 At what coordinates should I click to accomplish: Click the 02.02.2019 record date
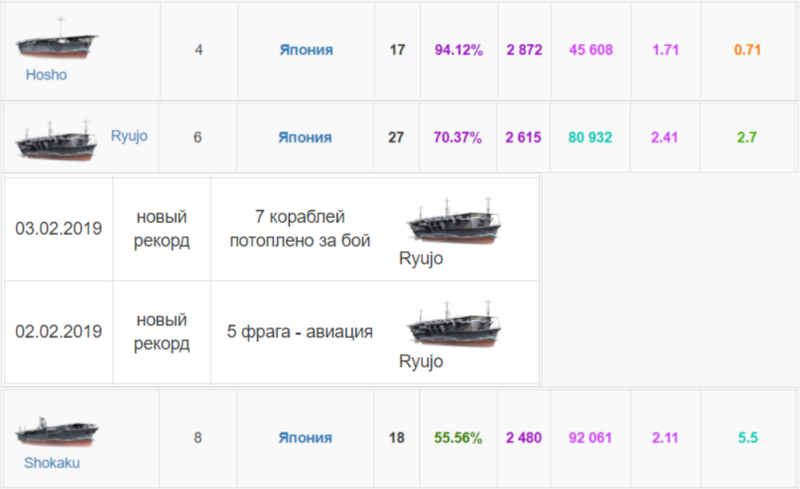[58, 332]
